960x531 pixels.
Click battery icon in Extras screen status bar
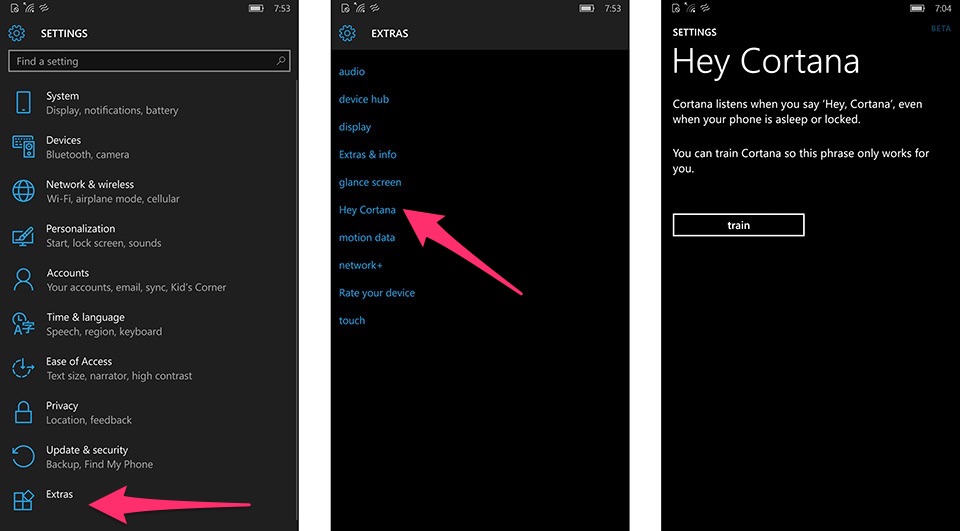point(587,9)
